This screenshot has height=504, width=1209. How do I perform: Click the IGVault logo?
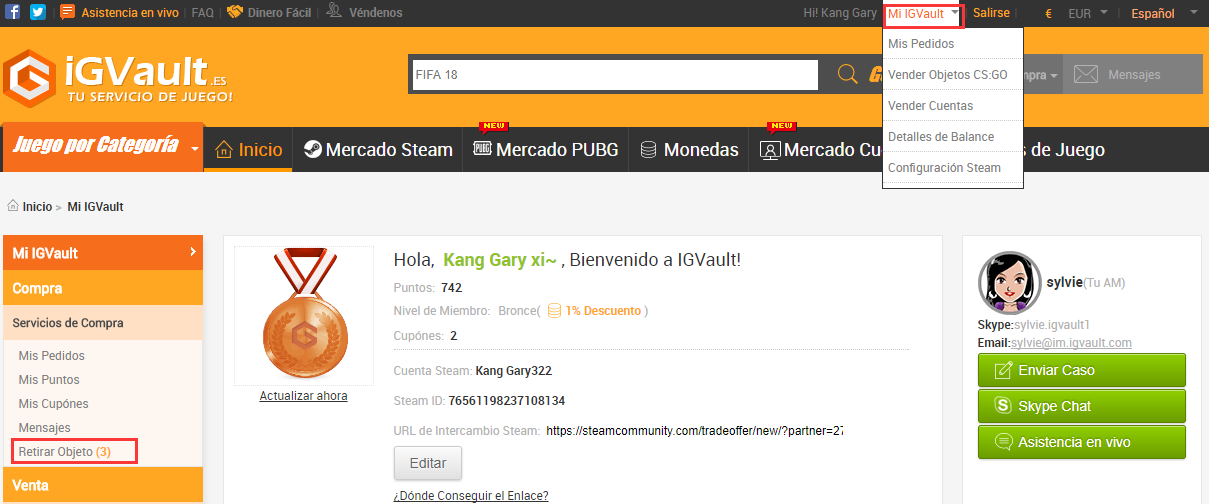pyautogui.click(x=118, y=77)
